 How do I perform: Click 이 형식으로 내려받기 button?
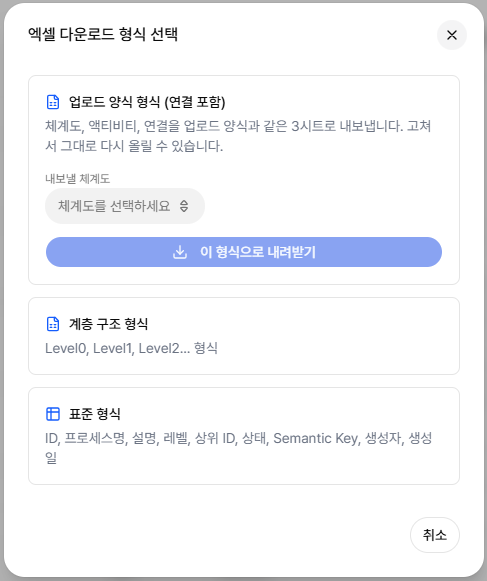[244, 252]
